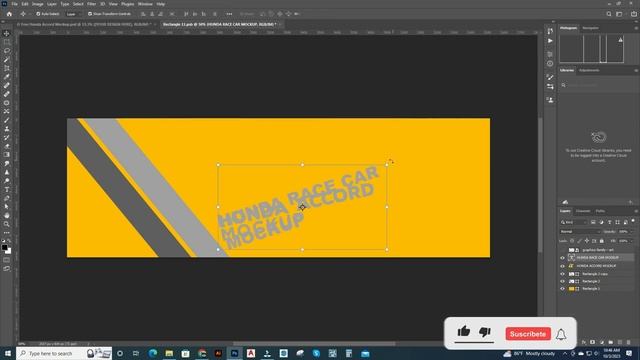Image resolution: width=640 pixels, height=360 pixels.
Task: Click Create new layer icon
Action: 620,342
